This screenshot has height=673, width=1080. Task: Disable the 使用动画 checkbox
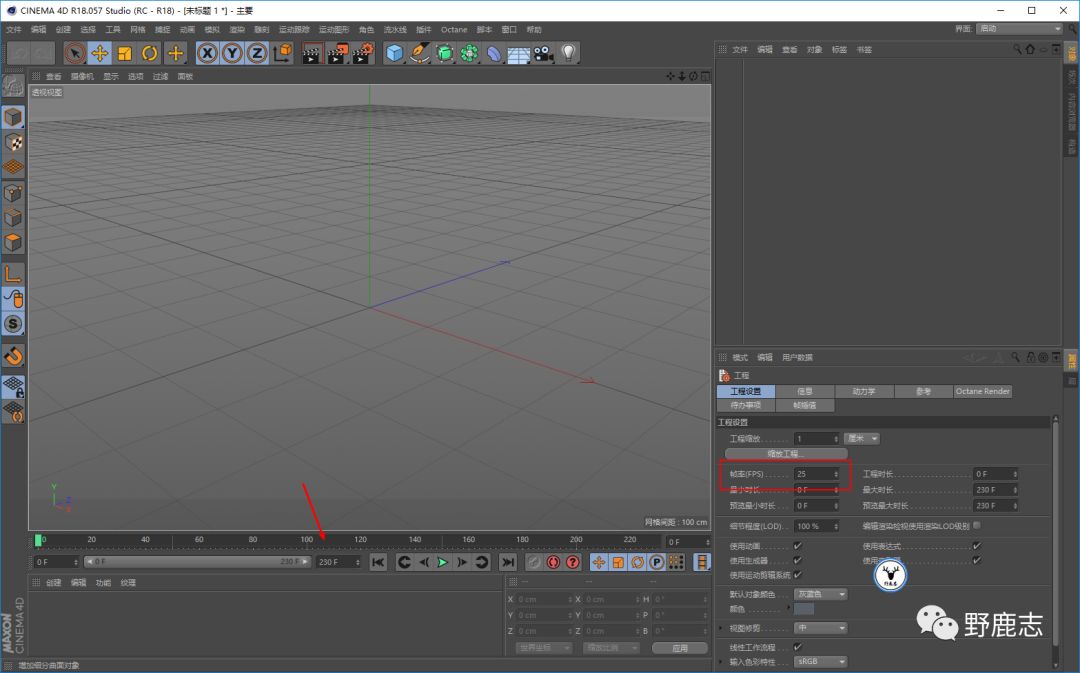click(797, 546)
